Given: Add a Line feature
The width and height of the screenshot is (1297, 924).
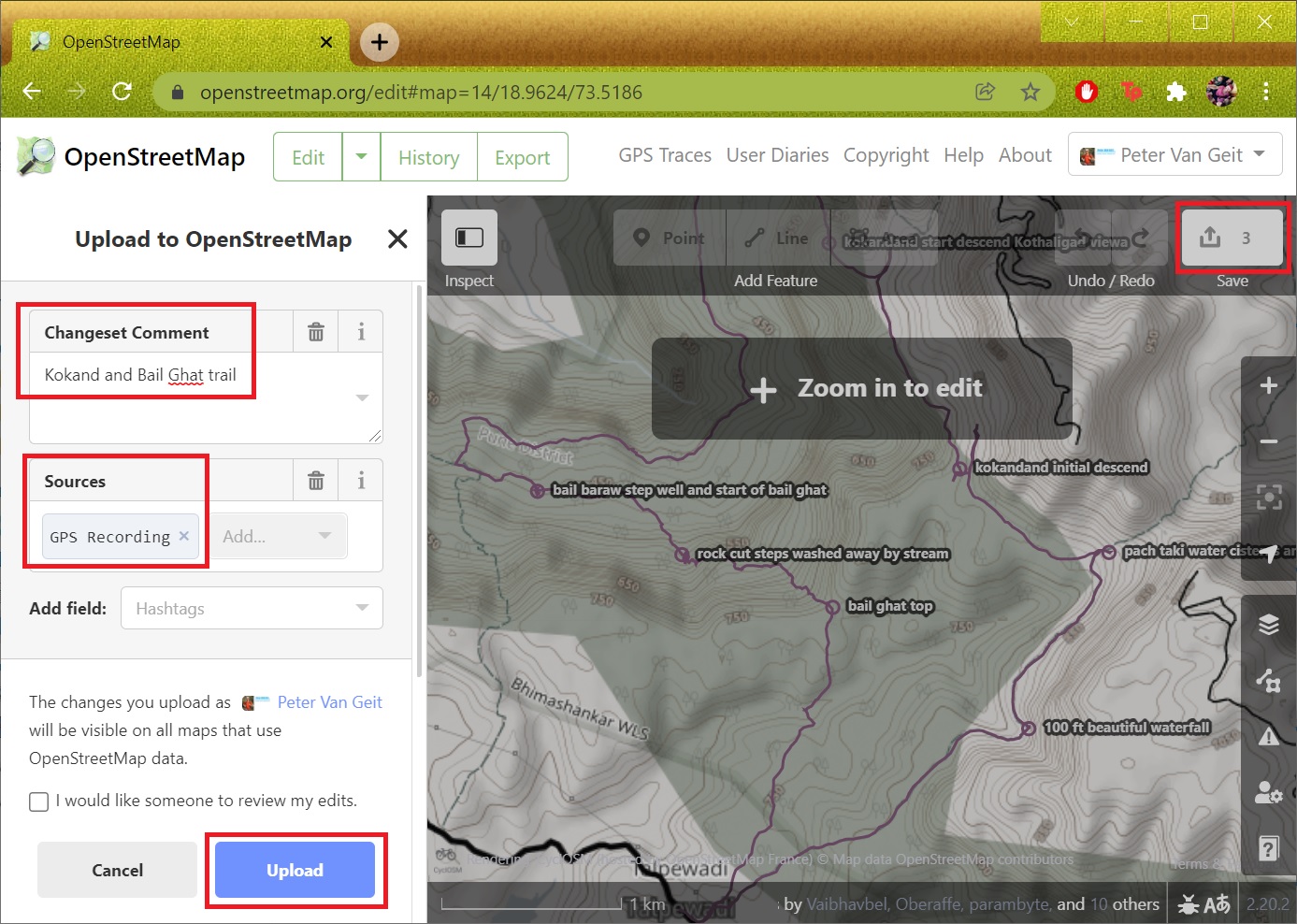Looking at the screenshot, I should 777,238.
